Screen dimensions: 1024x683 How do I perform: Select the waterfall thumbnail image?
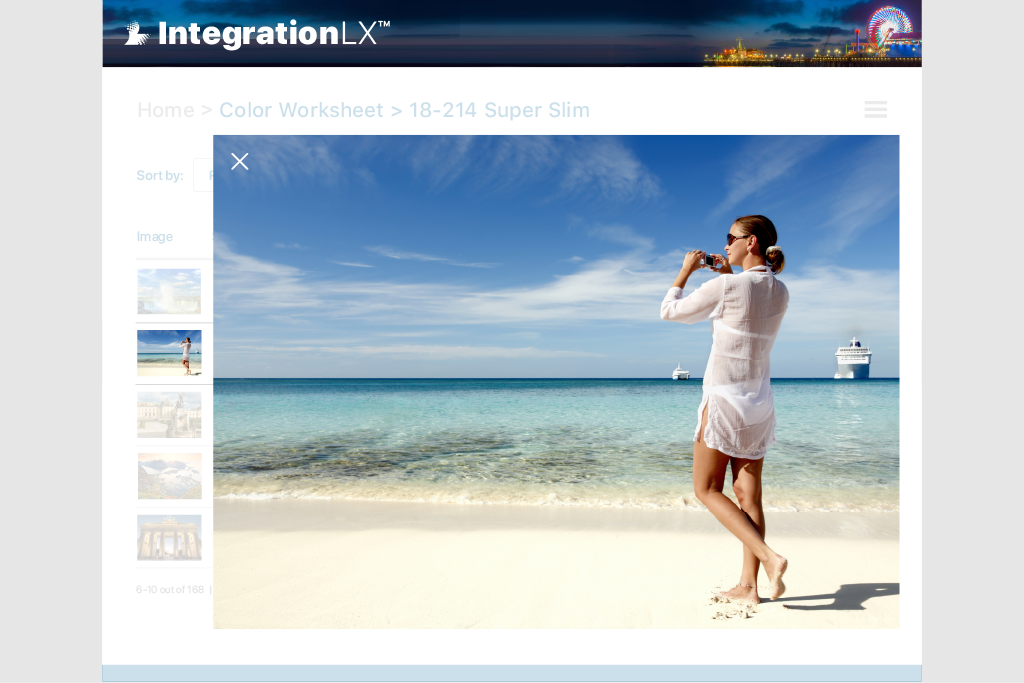(169, 291)
